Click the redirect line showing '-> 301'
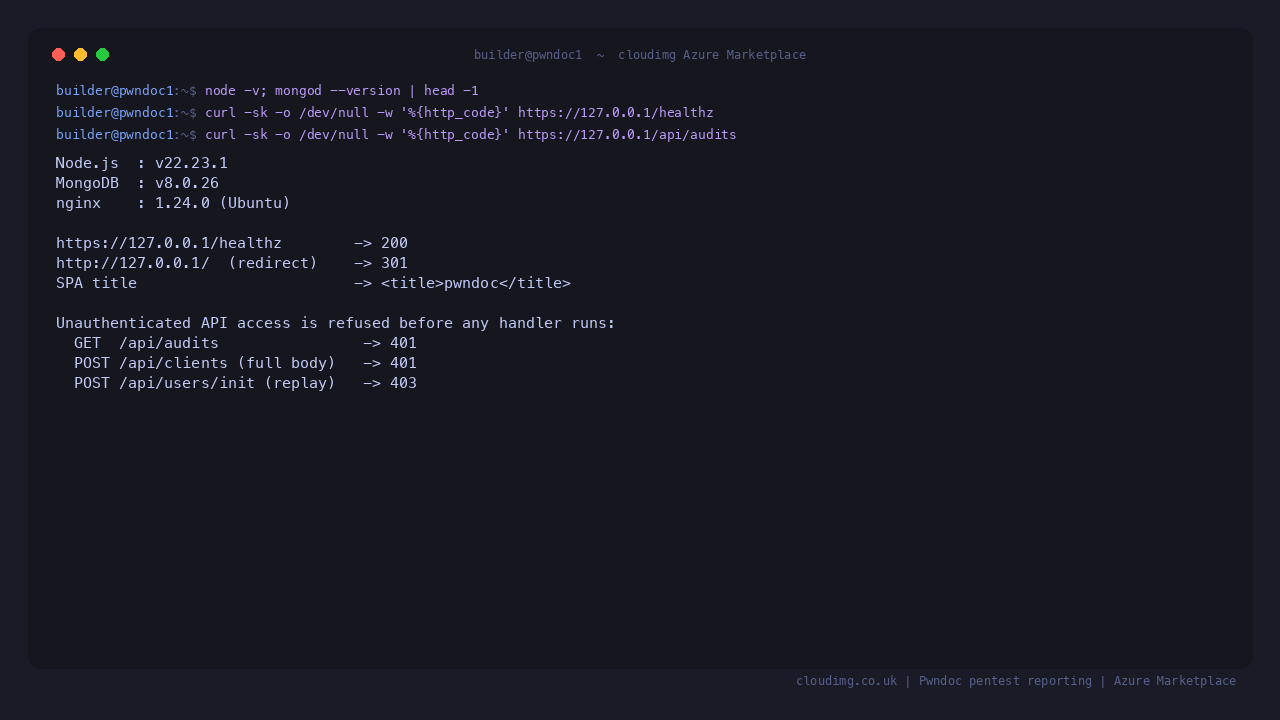This screenshot has height=720, width=1280. pyautogui.click(x=232, y=263)
